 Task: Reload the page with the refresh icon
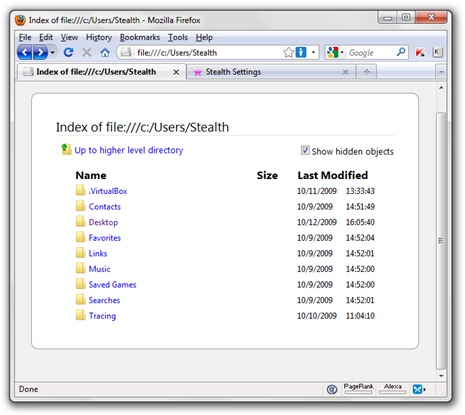[x=69, y=52]
